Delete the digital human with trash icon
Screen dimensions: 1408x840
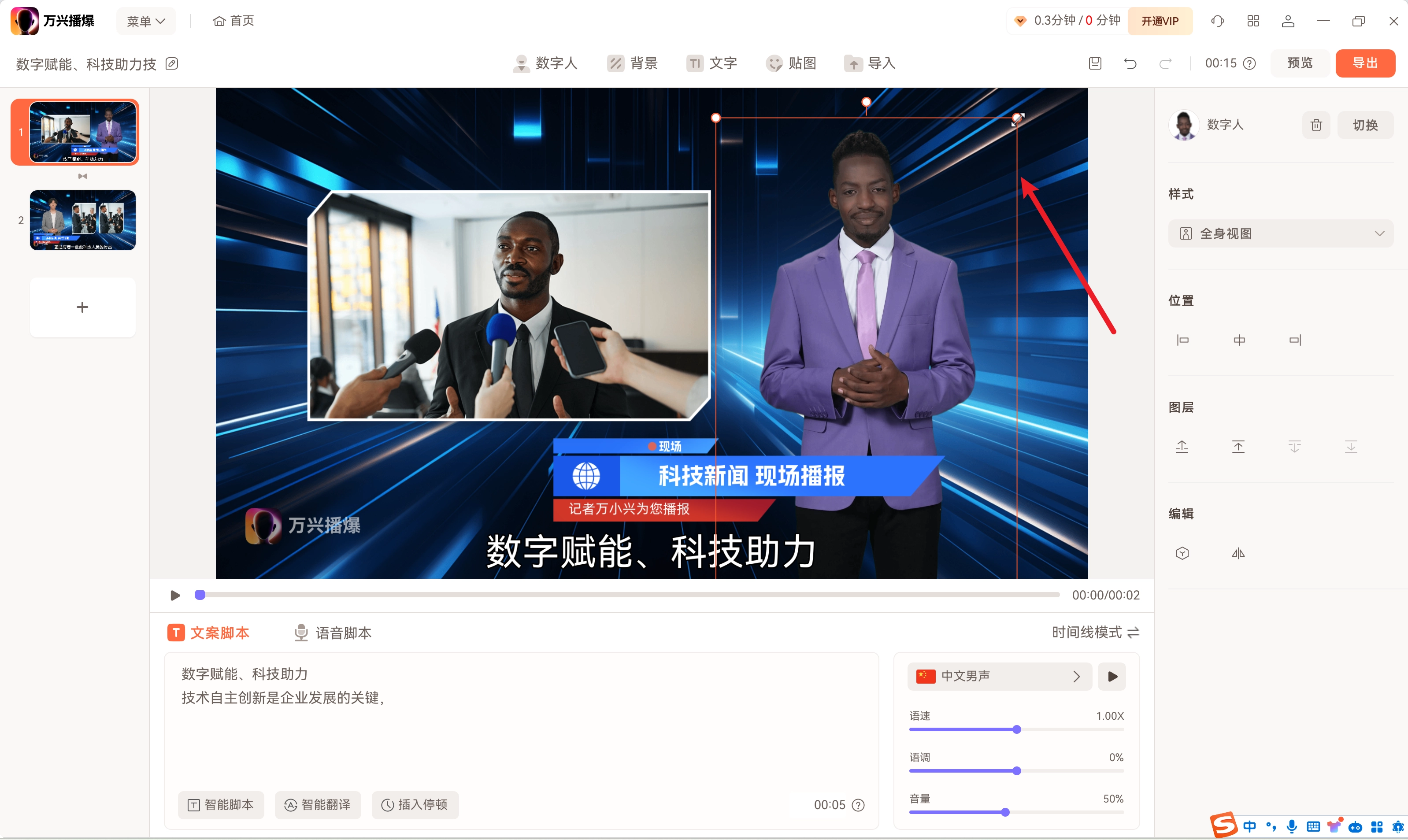(1316, 125)
